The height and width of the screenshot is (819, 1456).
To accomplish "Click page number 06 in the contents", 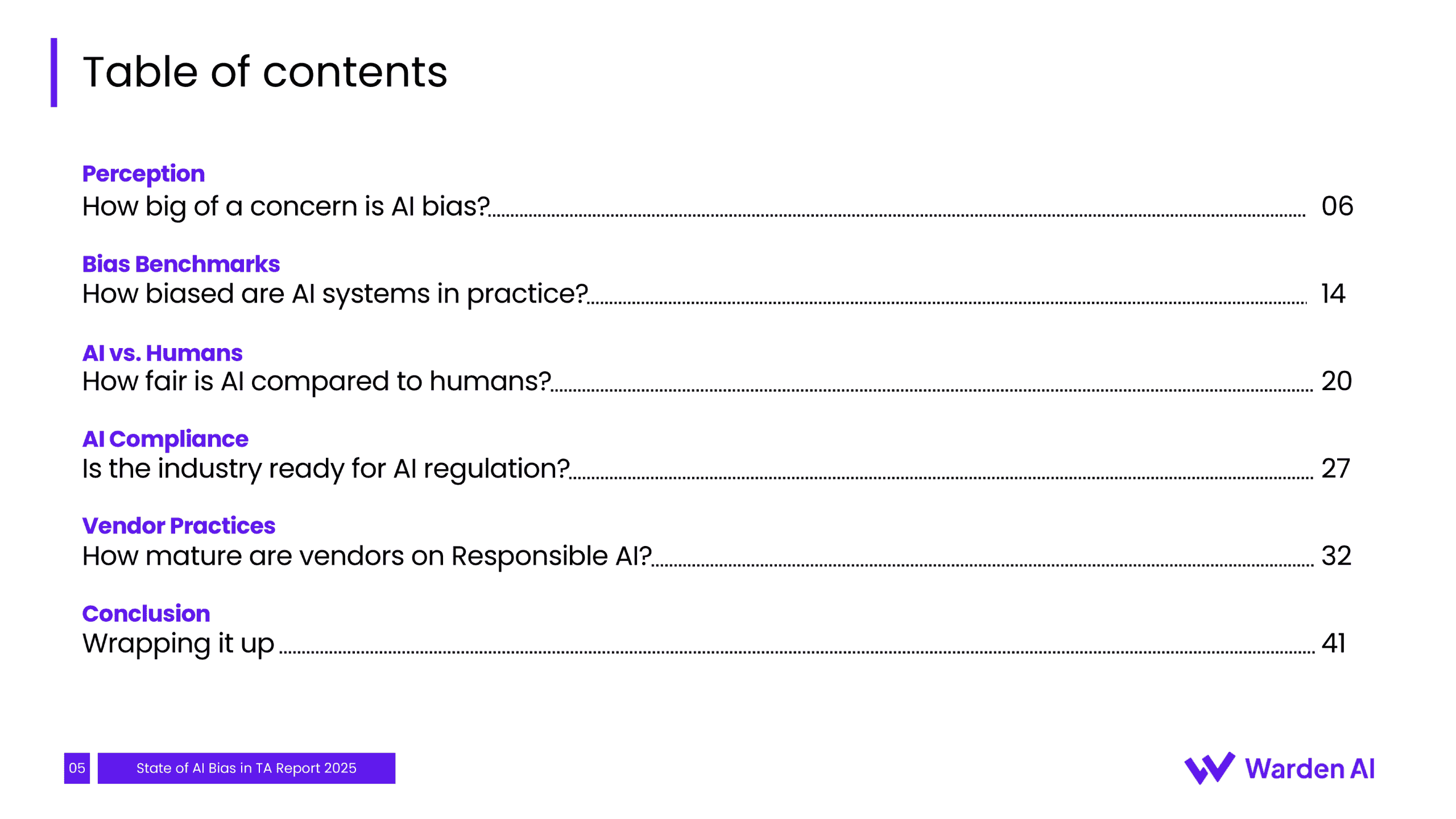I will tap(1337, 206).
